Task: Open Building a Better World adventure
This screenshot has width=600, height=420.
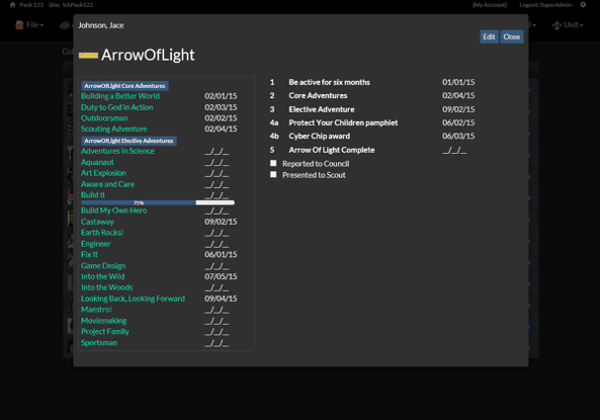Action: [120, 96]
